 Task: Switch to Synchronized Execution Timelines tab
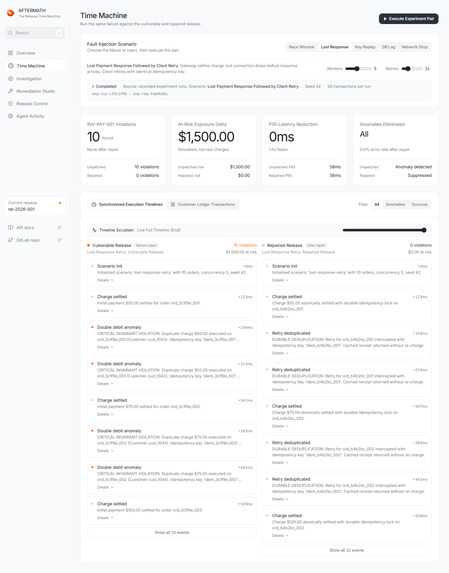[x=127, y=204]
